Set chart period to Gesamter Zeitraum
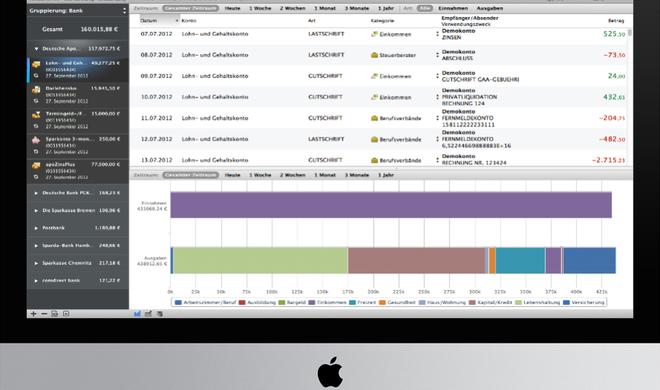This screenshot has height=390, width=660. tap(191, 175)
